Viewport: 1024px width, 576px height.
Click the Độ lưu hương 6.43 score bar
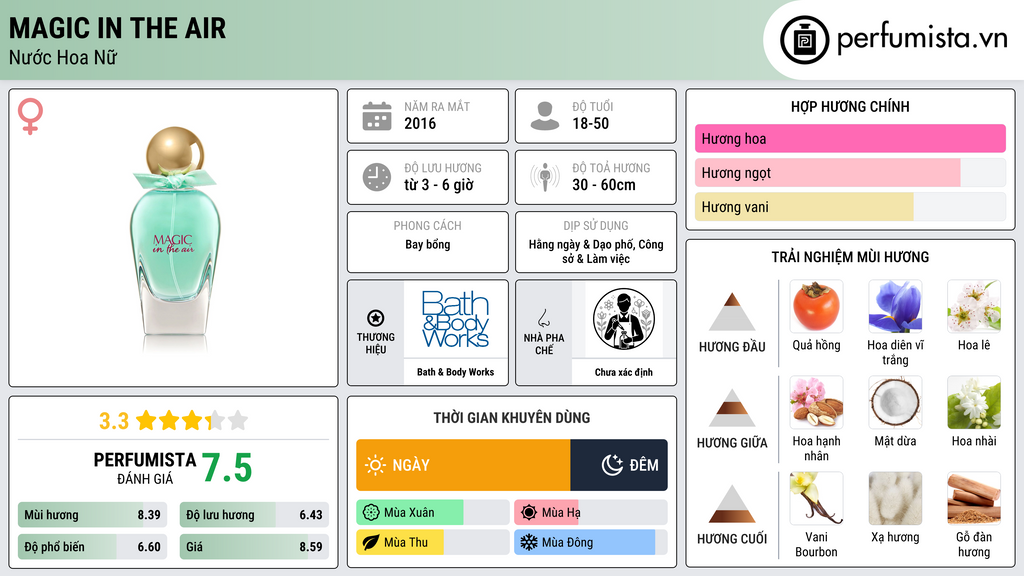tap(254, 515)
